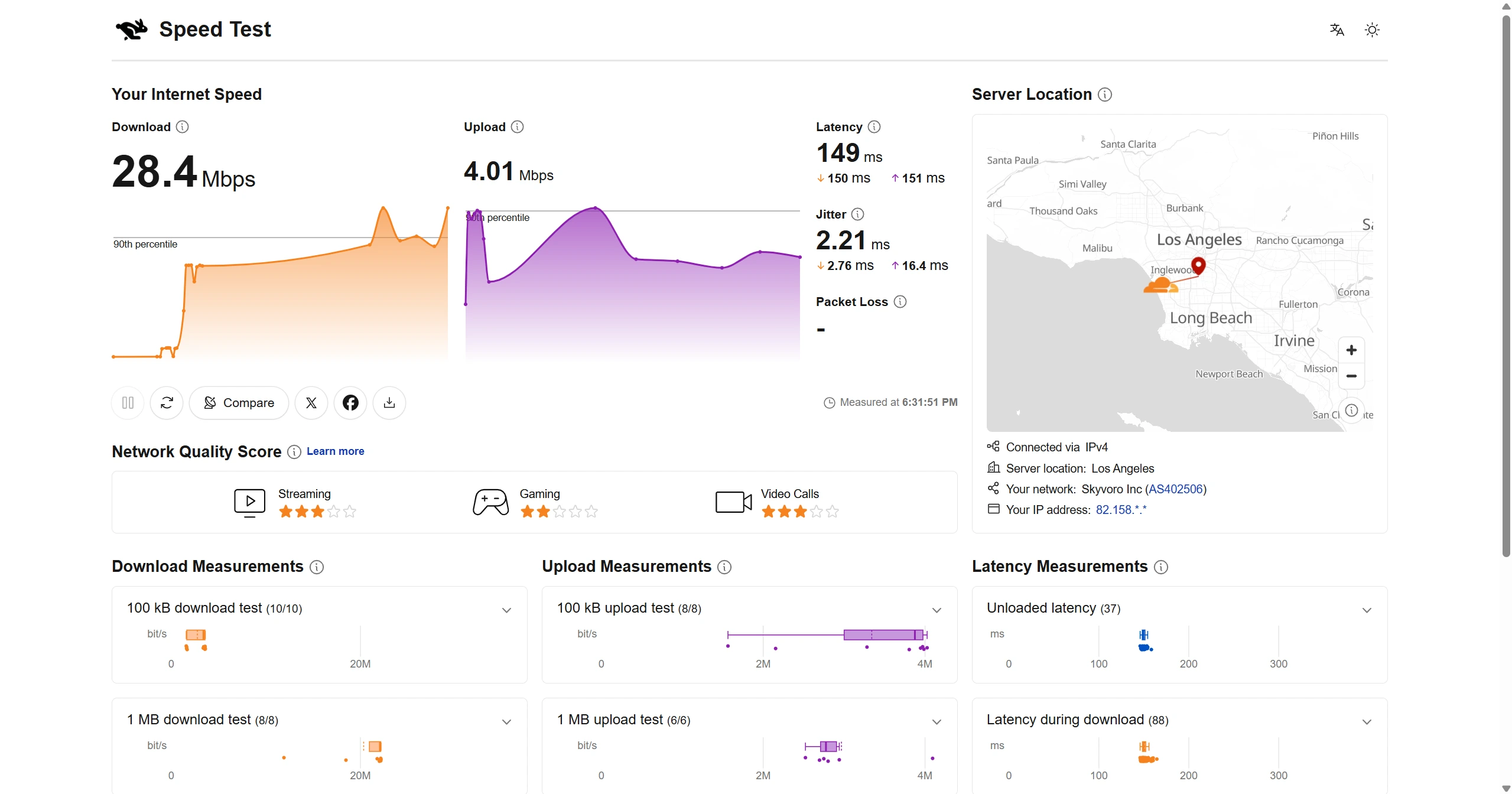Click the 1 MB download box plot
Image resolution: width=1512 pixels, height=794 pixels.
click(x=373, y=747)
